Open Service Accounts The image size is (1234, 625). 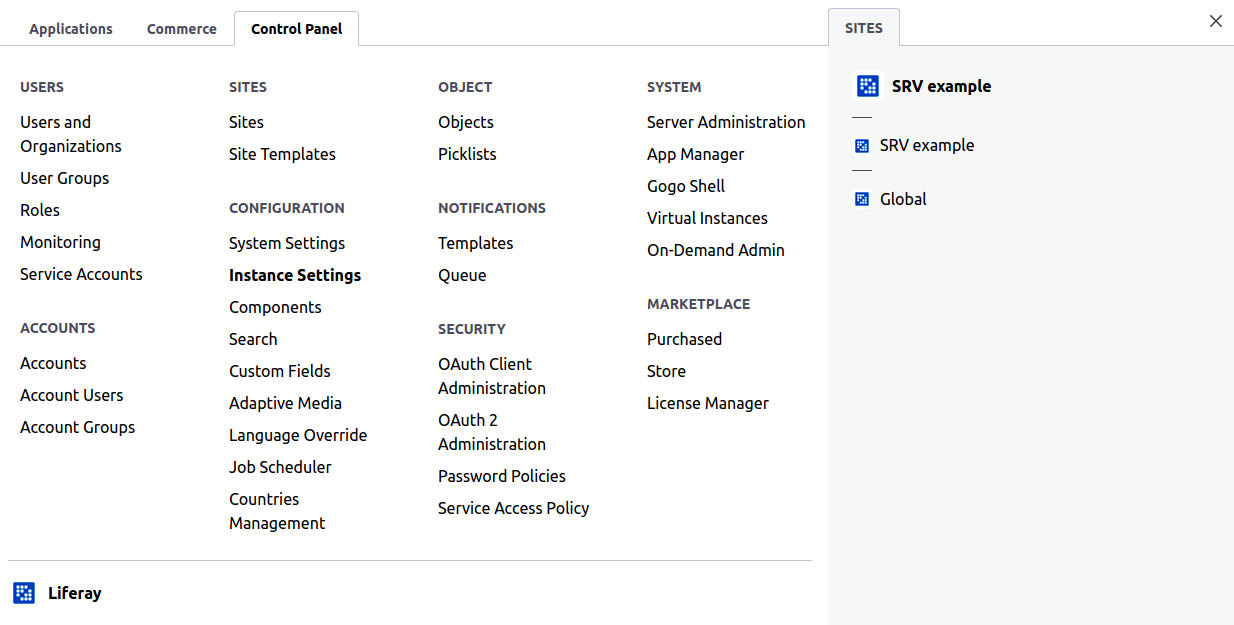coord(81,274)
